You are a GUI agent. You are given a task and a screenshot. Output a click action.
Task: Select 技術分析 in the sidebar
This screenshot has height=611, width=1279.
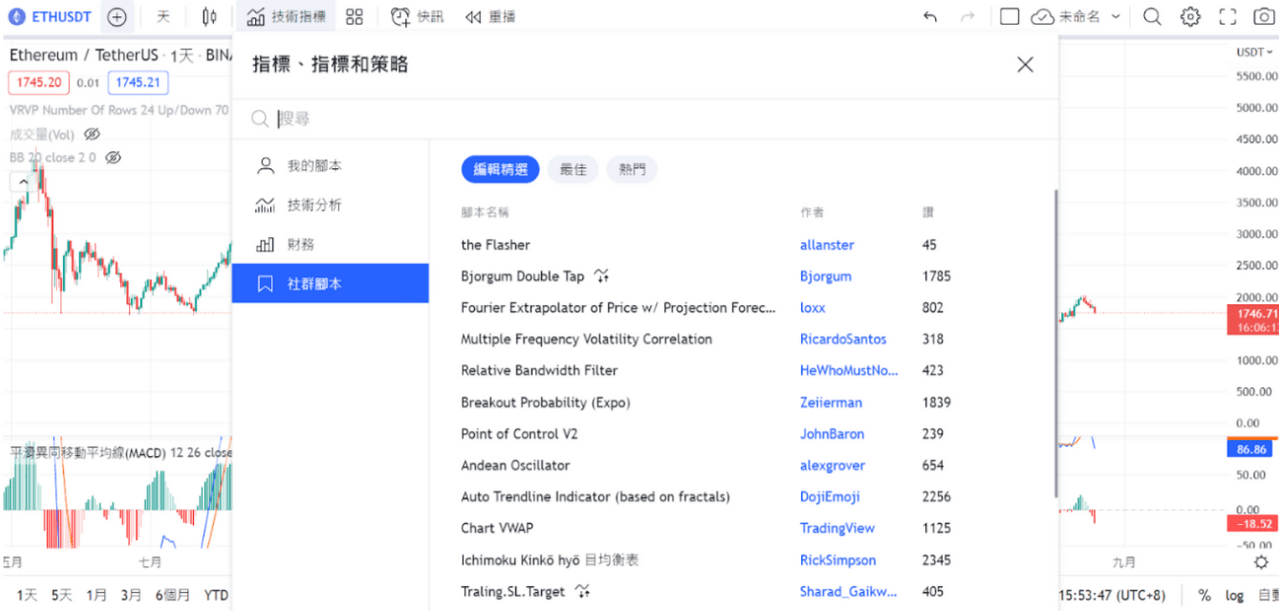(x=330, y=205)
